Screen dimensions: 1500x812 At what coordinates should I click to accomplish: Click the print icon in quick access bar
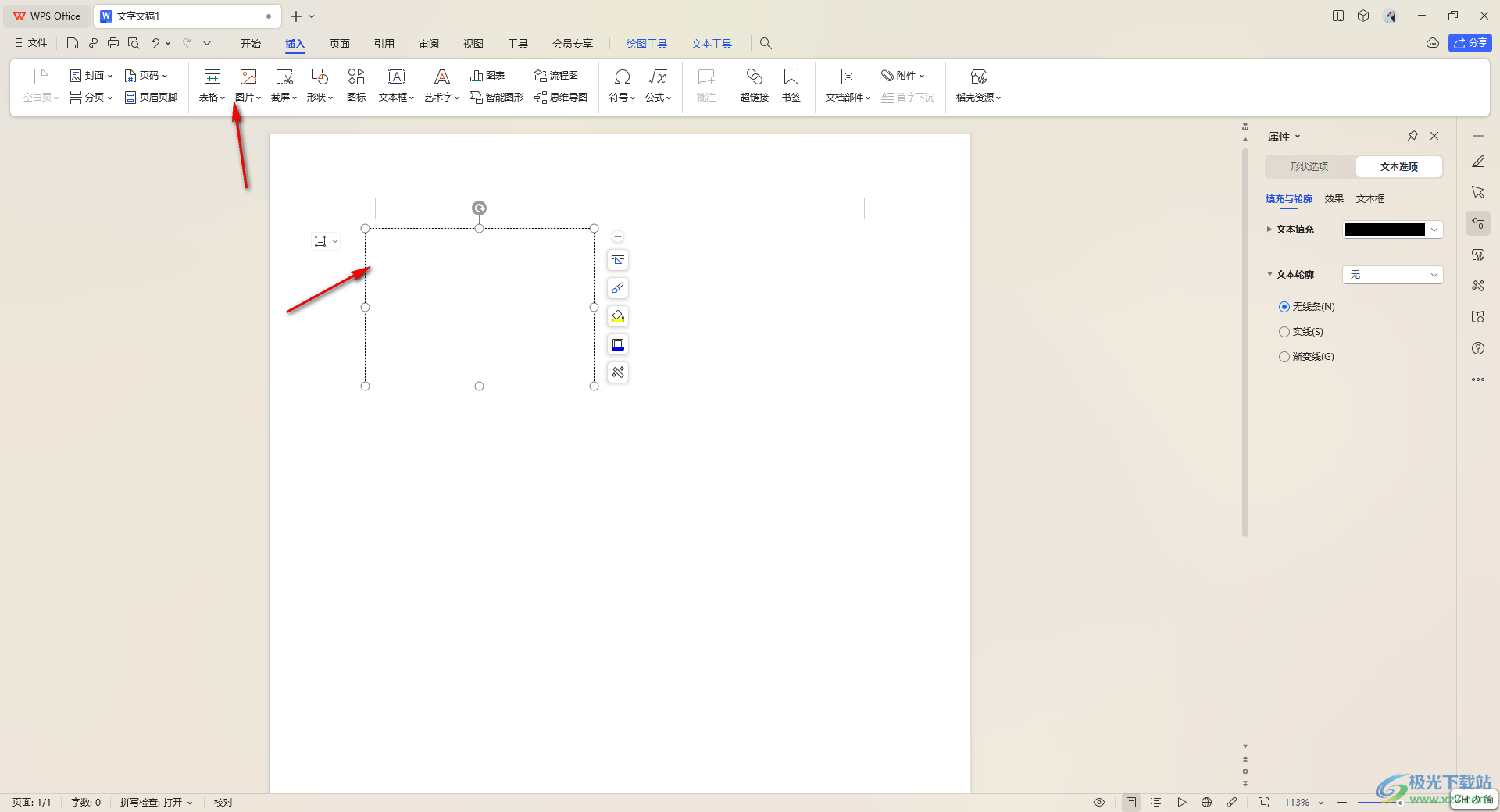(113, 43)
